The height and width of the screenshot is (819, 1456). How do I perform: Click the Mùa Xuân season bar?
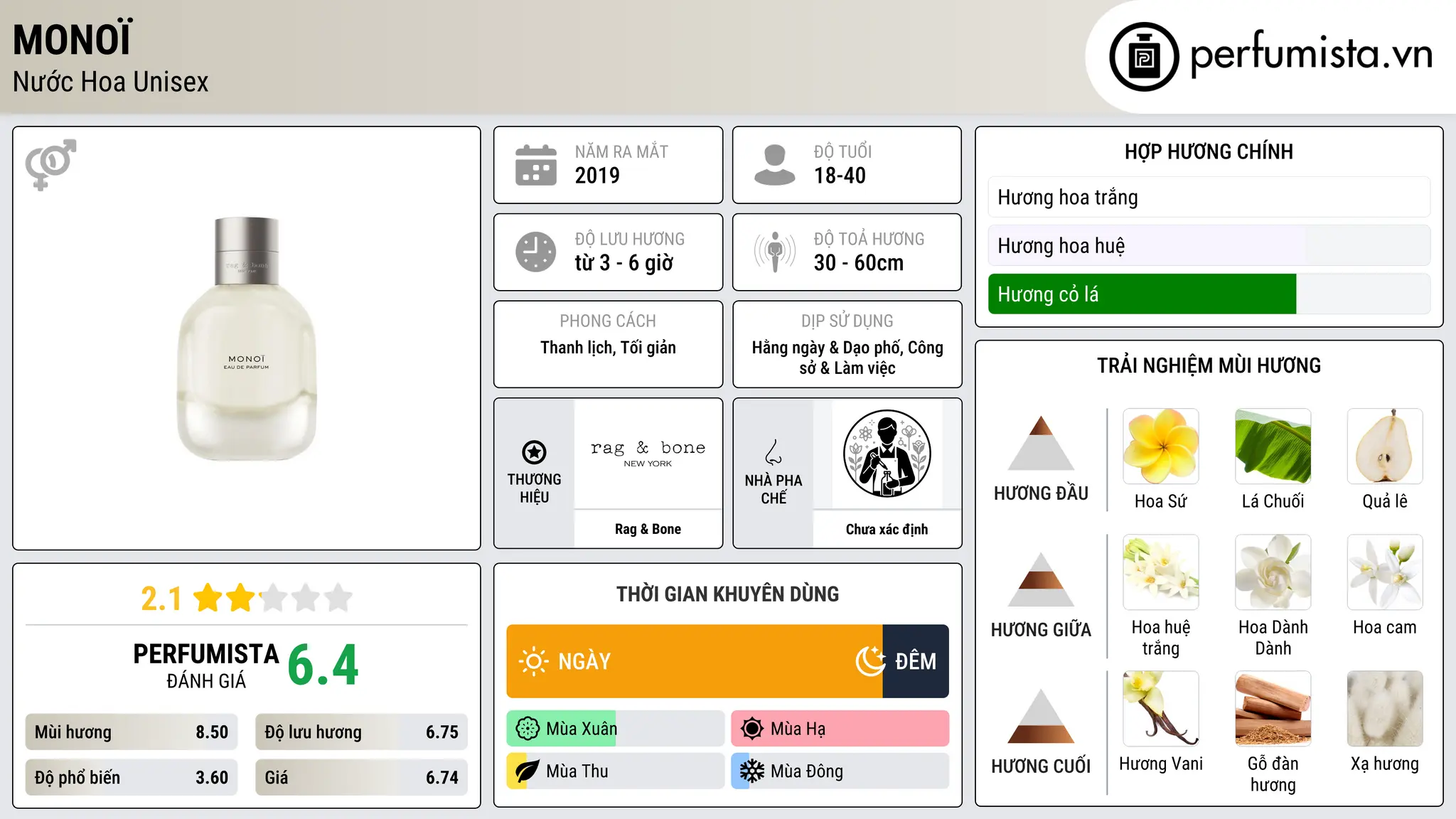coord(616,729)
